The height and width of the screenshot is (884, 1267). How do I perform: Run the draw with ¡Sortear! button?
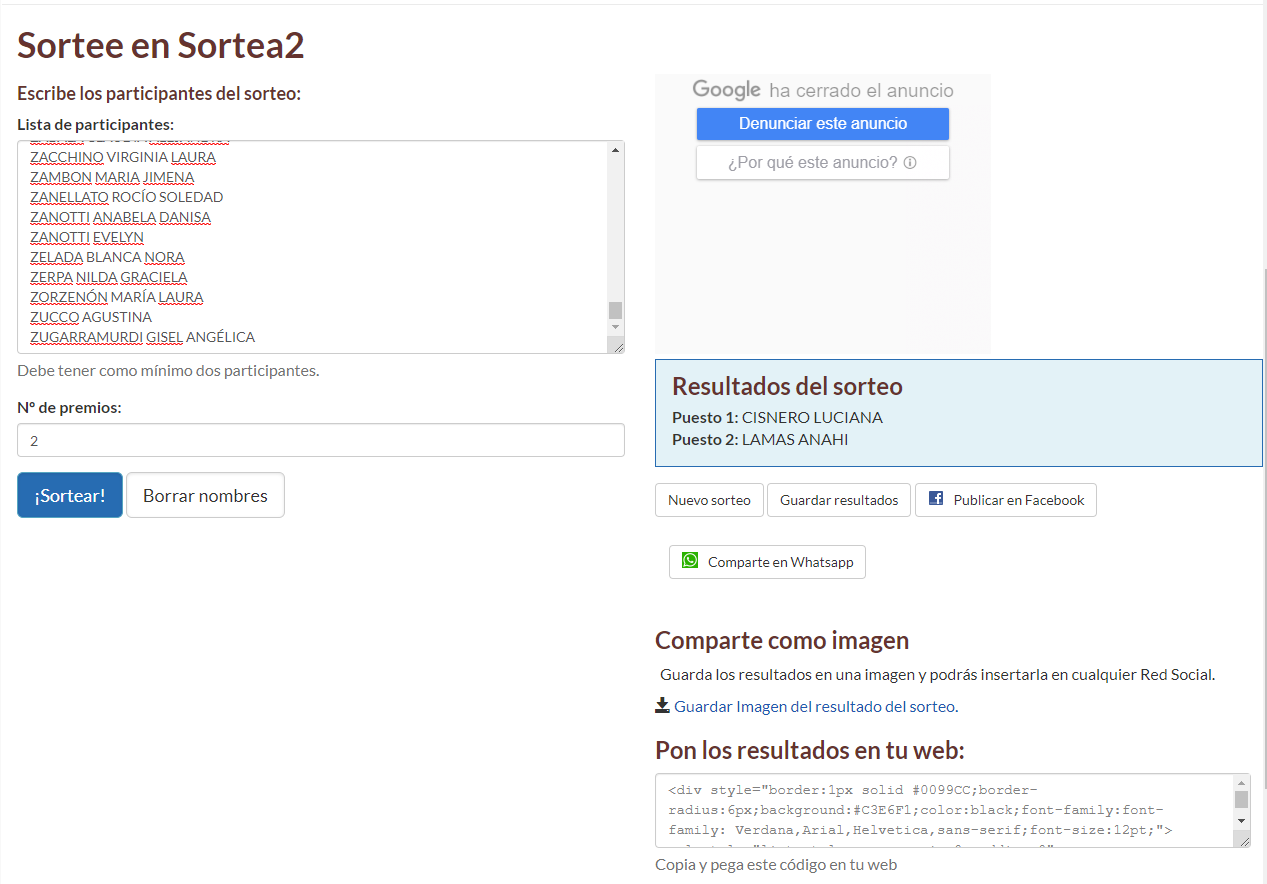point(70,495)
